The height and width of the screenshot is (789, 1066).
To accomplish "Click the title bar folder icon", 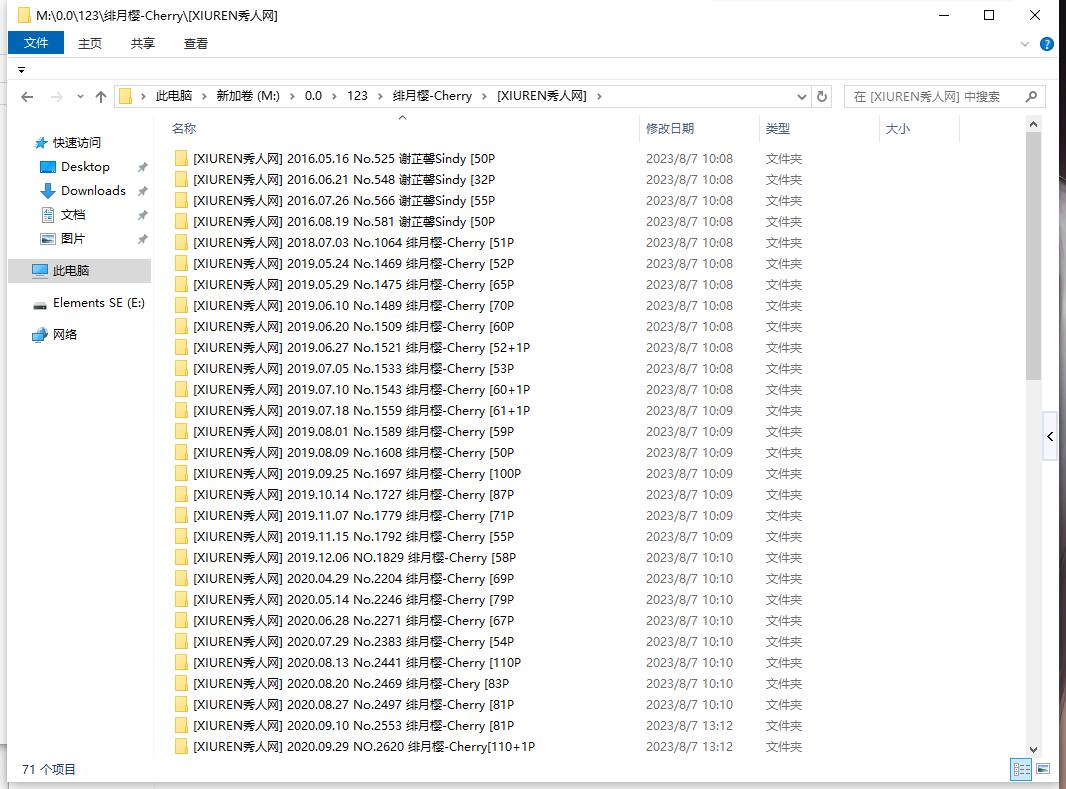I will (24, 15).
